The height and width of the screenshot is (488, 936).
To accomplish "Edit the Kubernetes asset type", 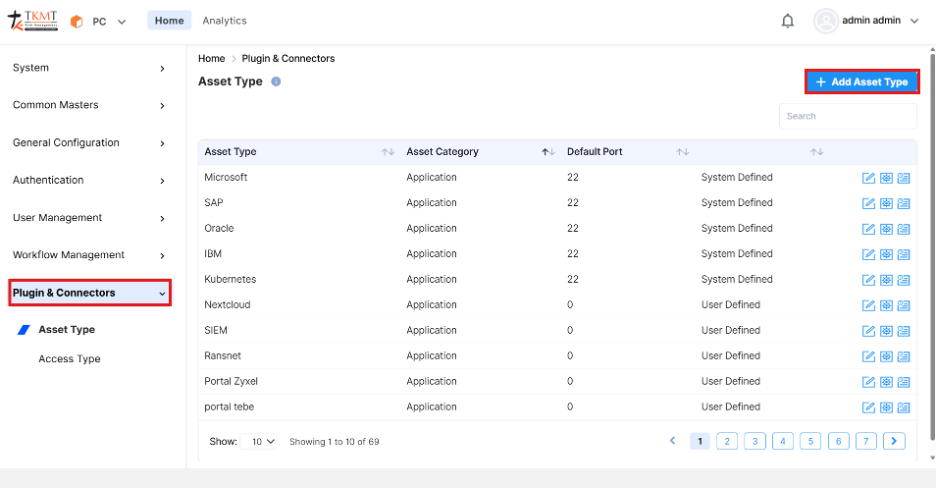I will click(x=869, y=280).
